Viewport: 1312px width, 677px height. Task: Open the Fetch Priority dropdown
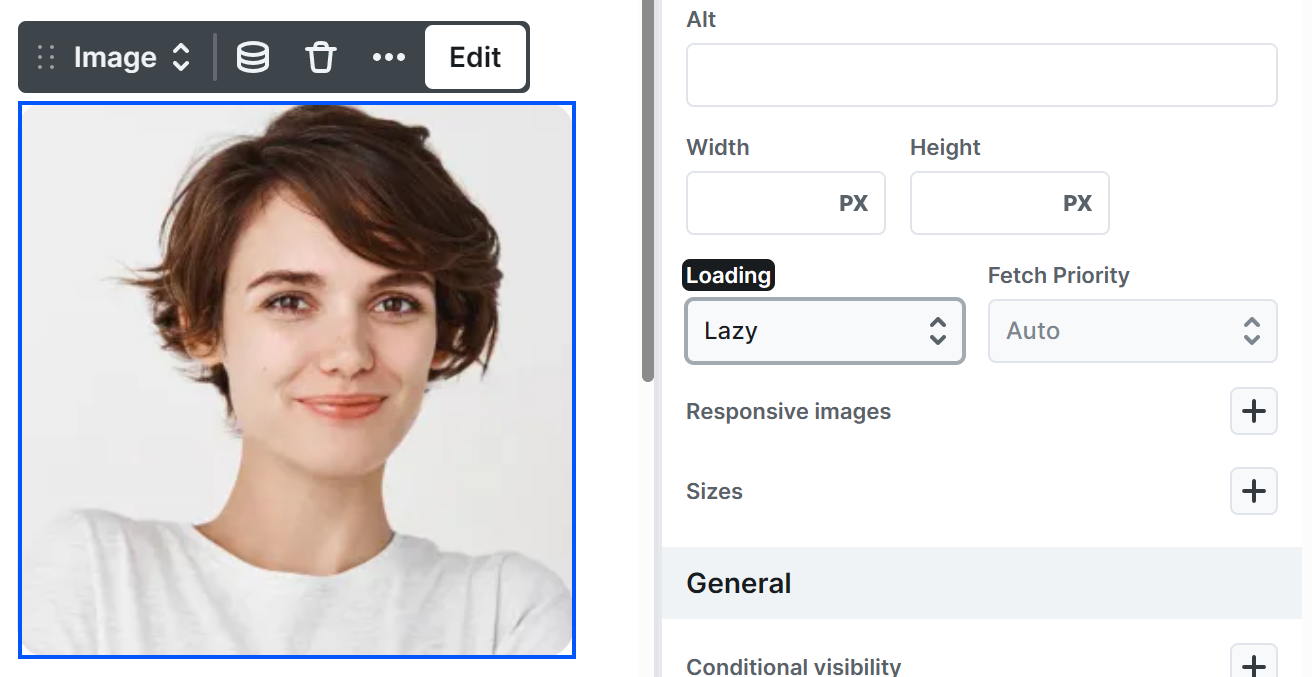point(1132,331)
